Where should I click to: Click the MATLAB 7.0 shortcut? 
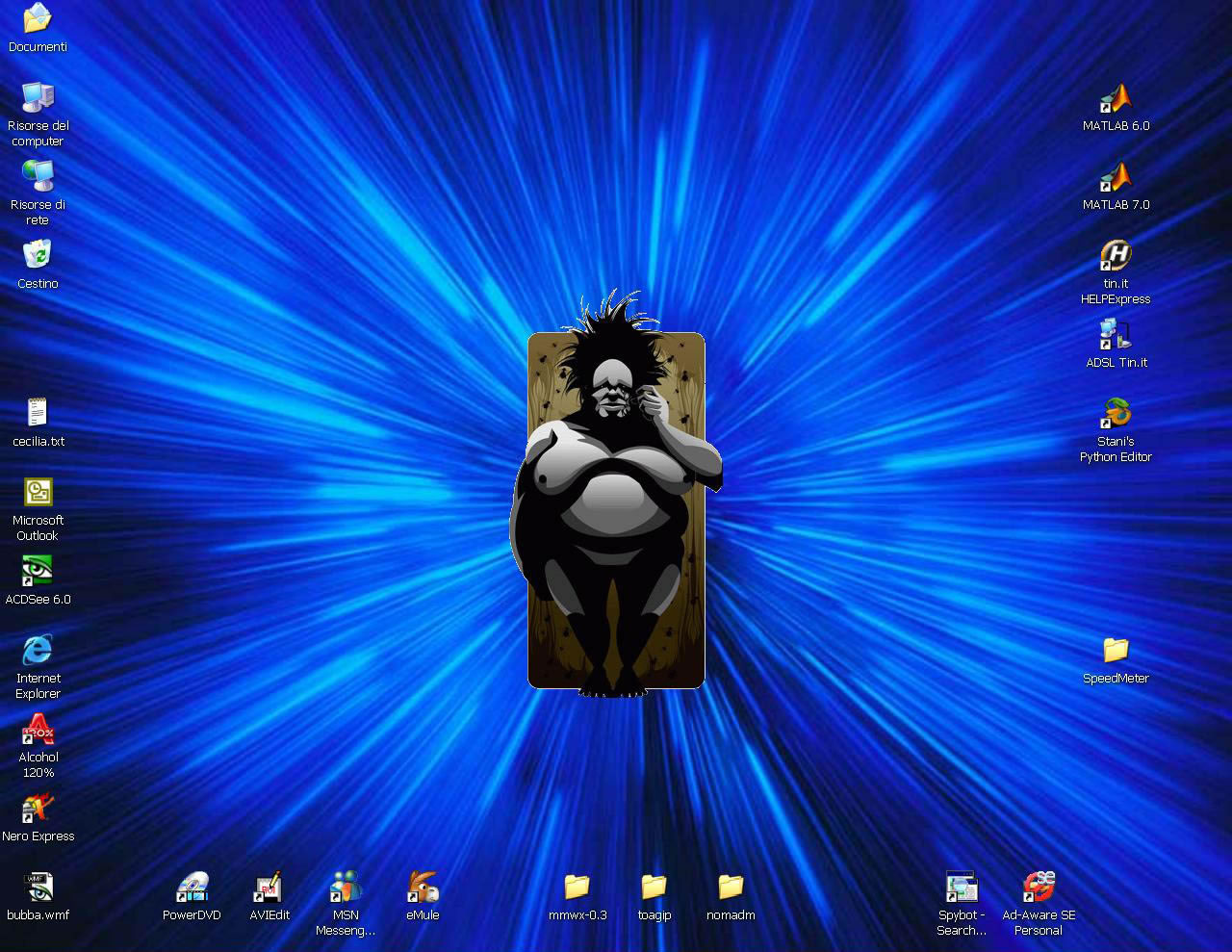[x=1116, y=176]
